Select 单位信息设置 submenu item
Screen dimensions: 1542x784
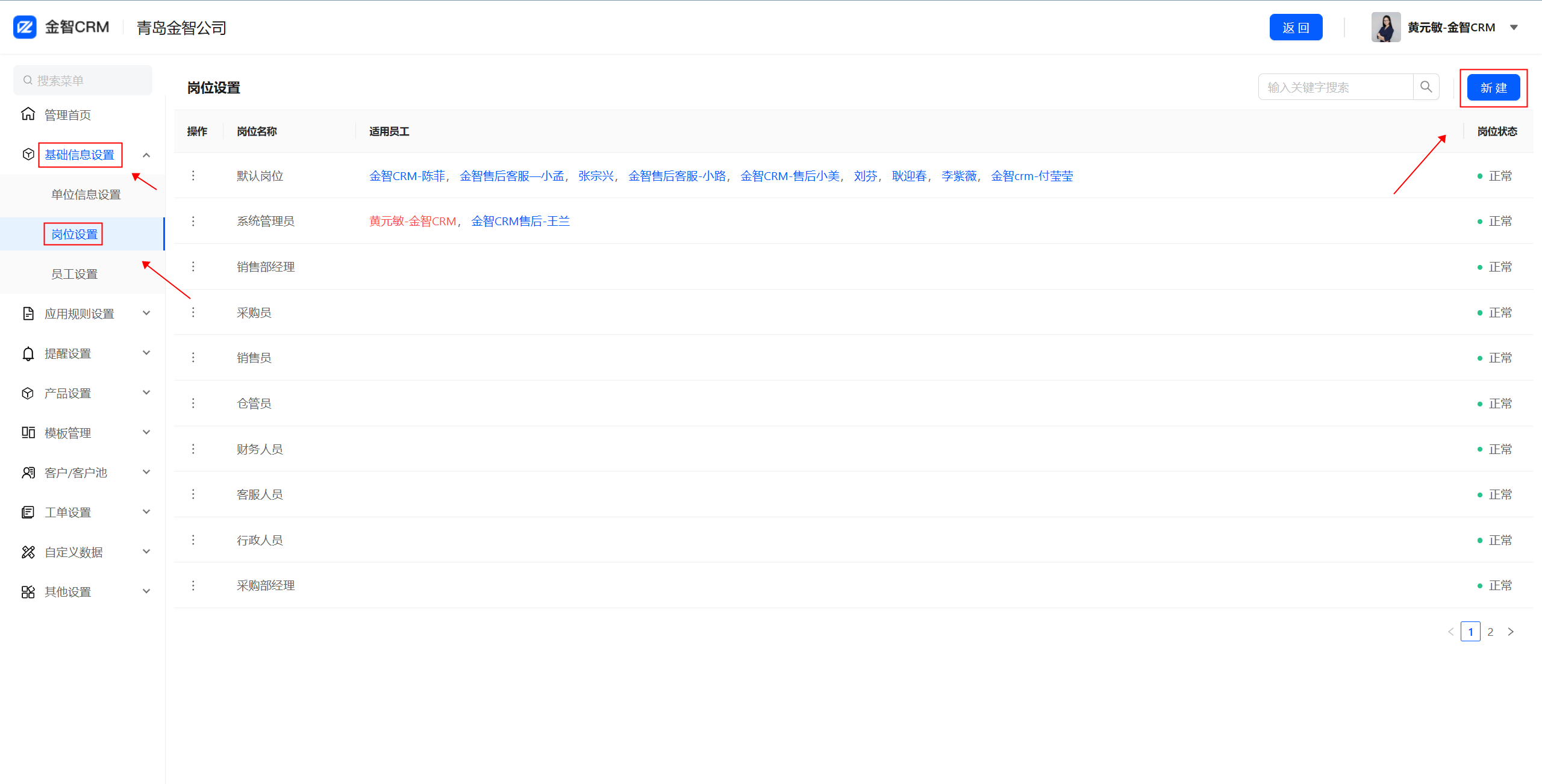tap(86, 194)
